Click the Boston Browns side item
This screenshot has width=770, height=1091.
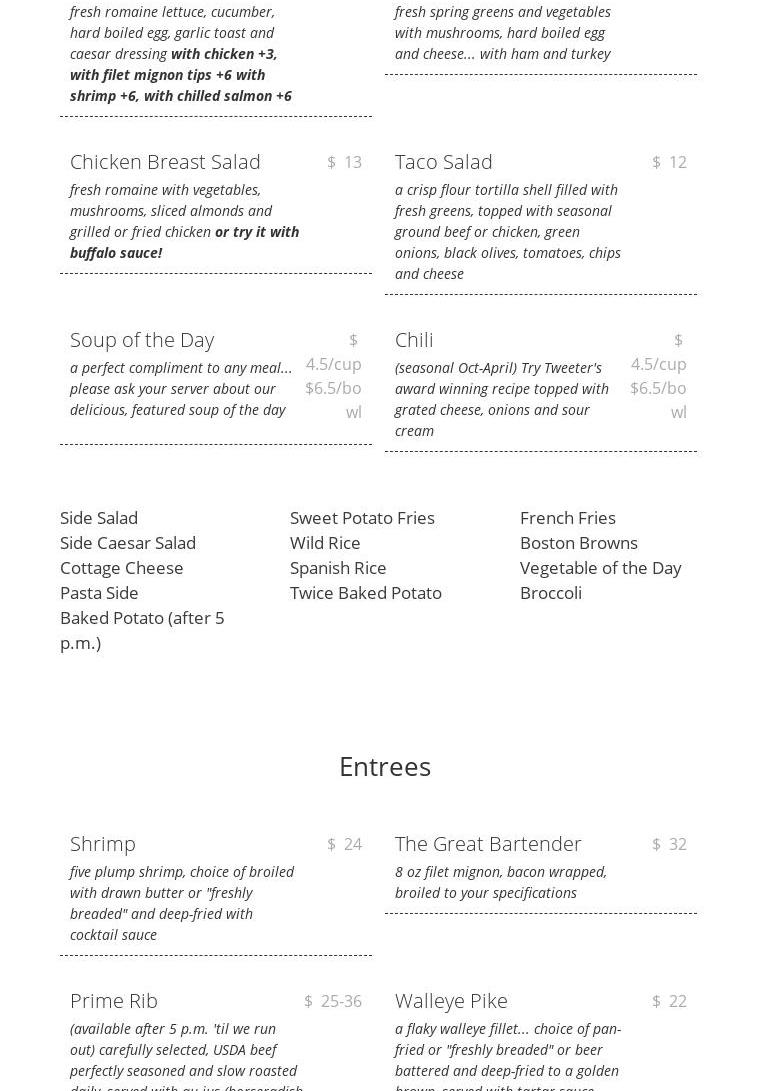click(x=578, y=543)
